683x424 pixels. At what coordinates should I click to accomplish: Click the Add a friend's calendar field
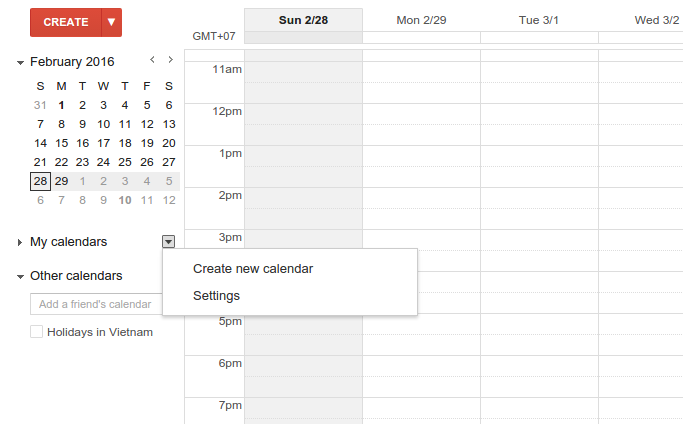click(x=96, y=304)
